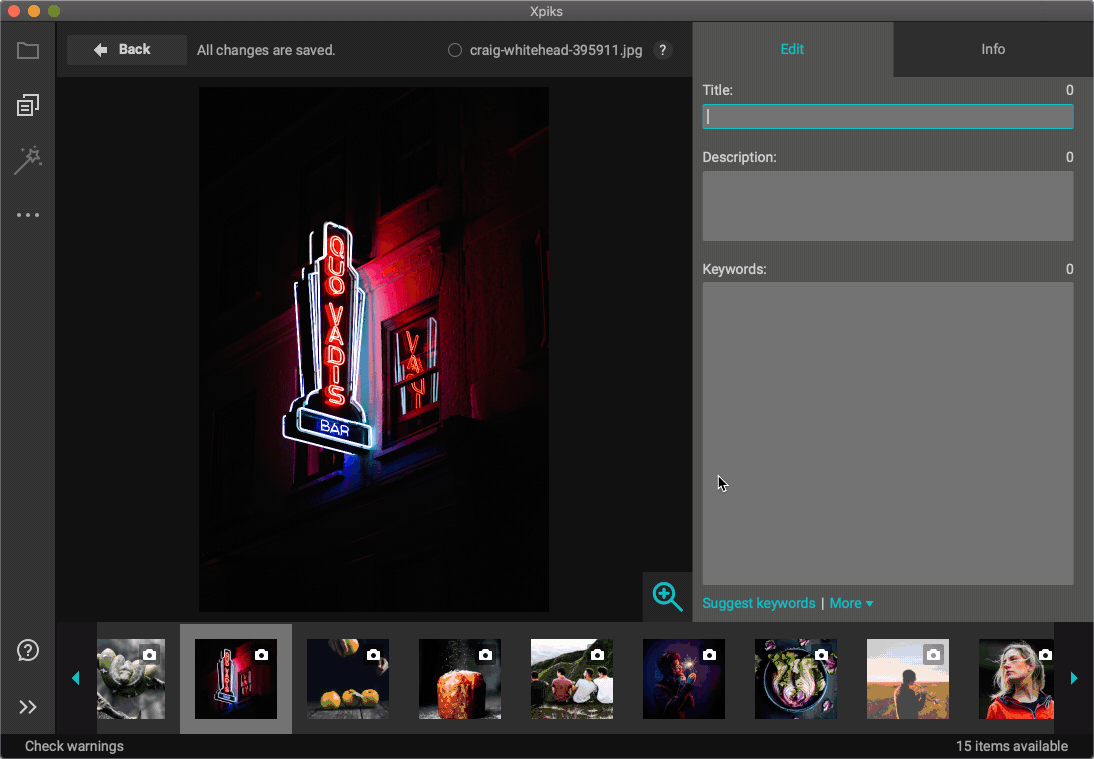The width and height of the screenshot is (1094, 759).
Task: Click the zoom-in magnifier on preview
Action: (x=667, y=597)
